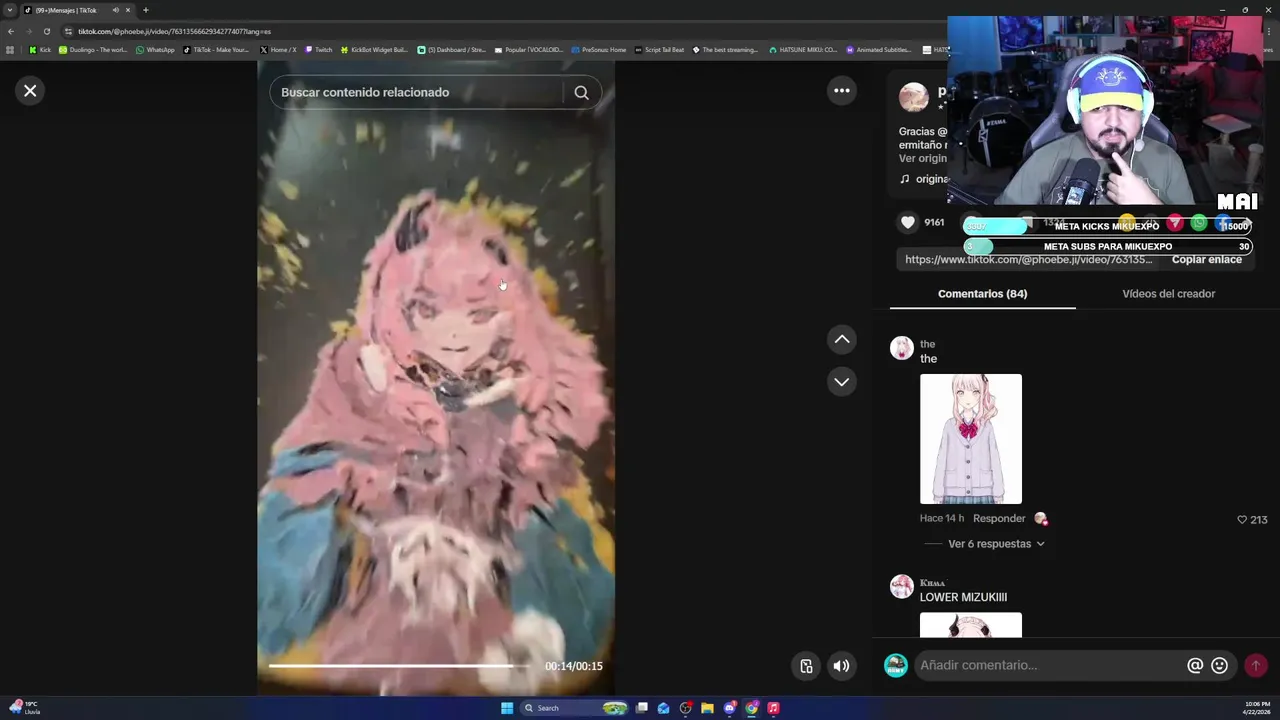Open the Music app on the taskbar

tap(773, 708)
